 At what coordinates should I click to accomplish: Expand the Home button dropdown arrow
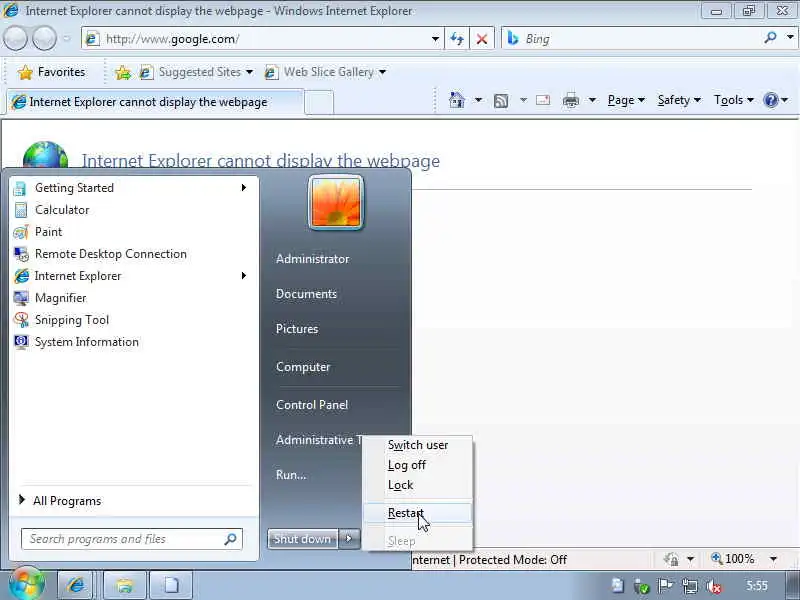coord(478,100)
